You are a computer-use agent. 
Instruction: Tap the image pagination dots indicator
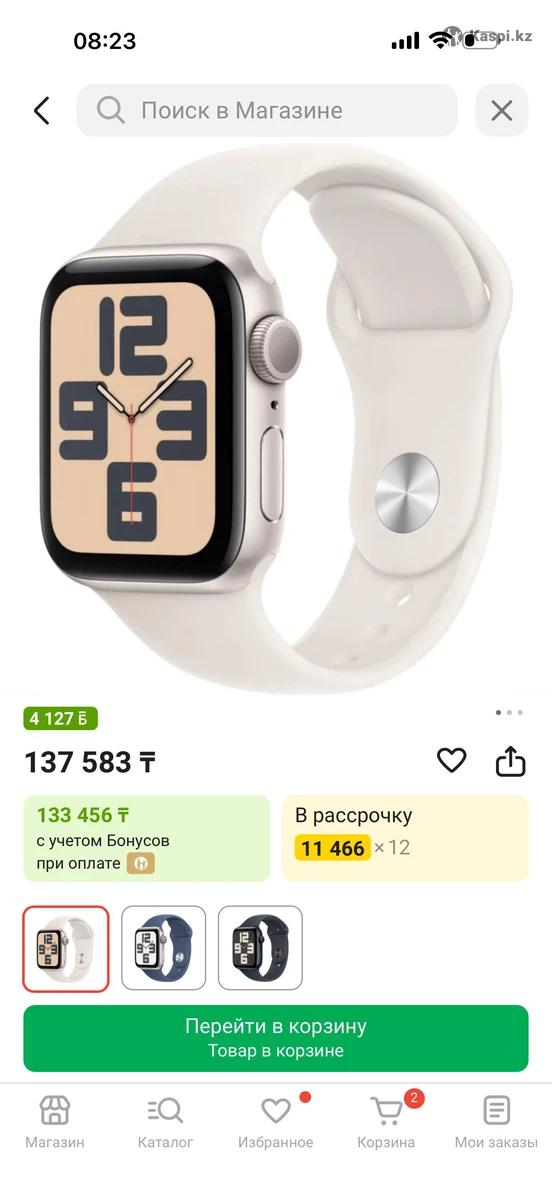coord(509,713)
